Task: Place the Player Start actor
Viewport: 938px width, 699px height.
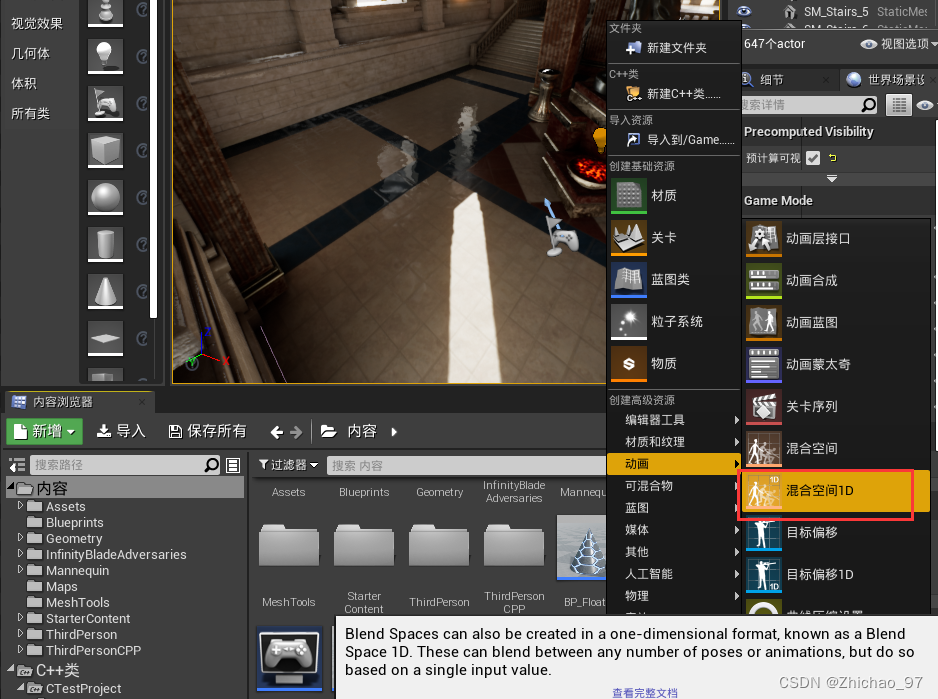Action: click(105, 103)
